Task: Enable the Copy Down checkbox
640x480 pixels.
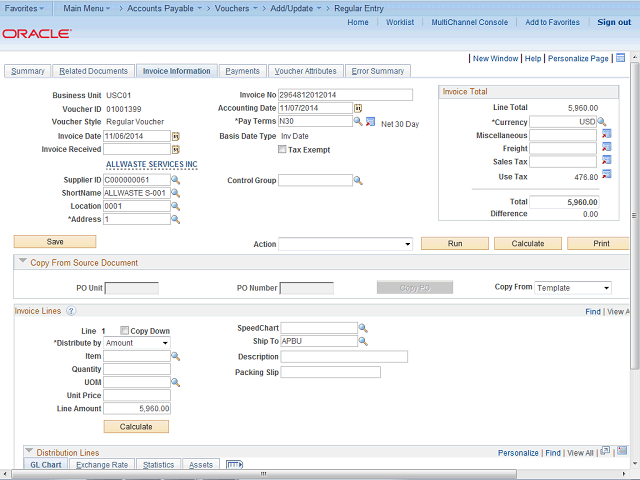Action: (124, 330)
